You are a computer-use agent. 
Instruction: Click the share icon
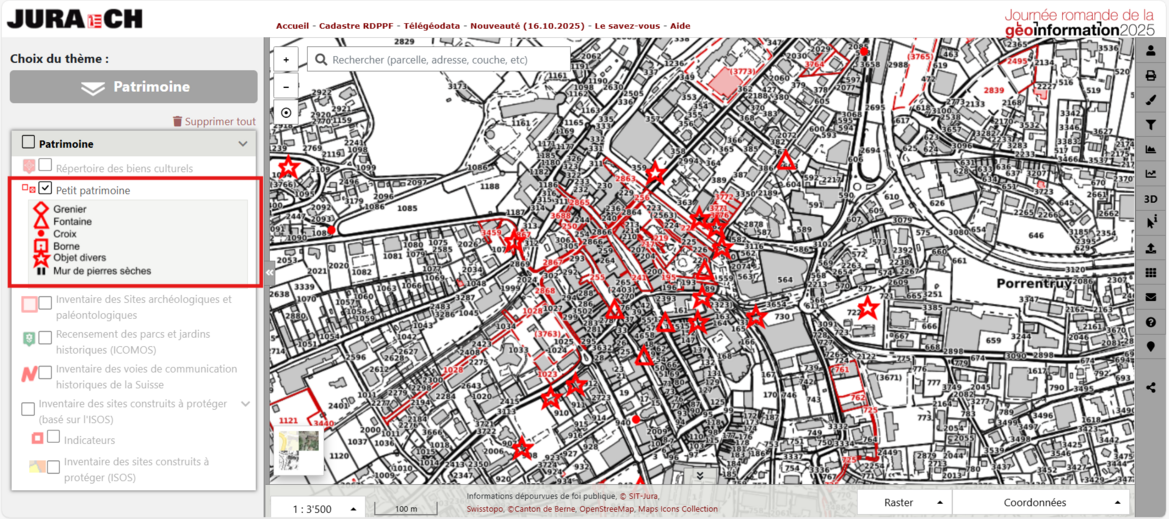point(1151,388)
